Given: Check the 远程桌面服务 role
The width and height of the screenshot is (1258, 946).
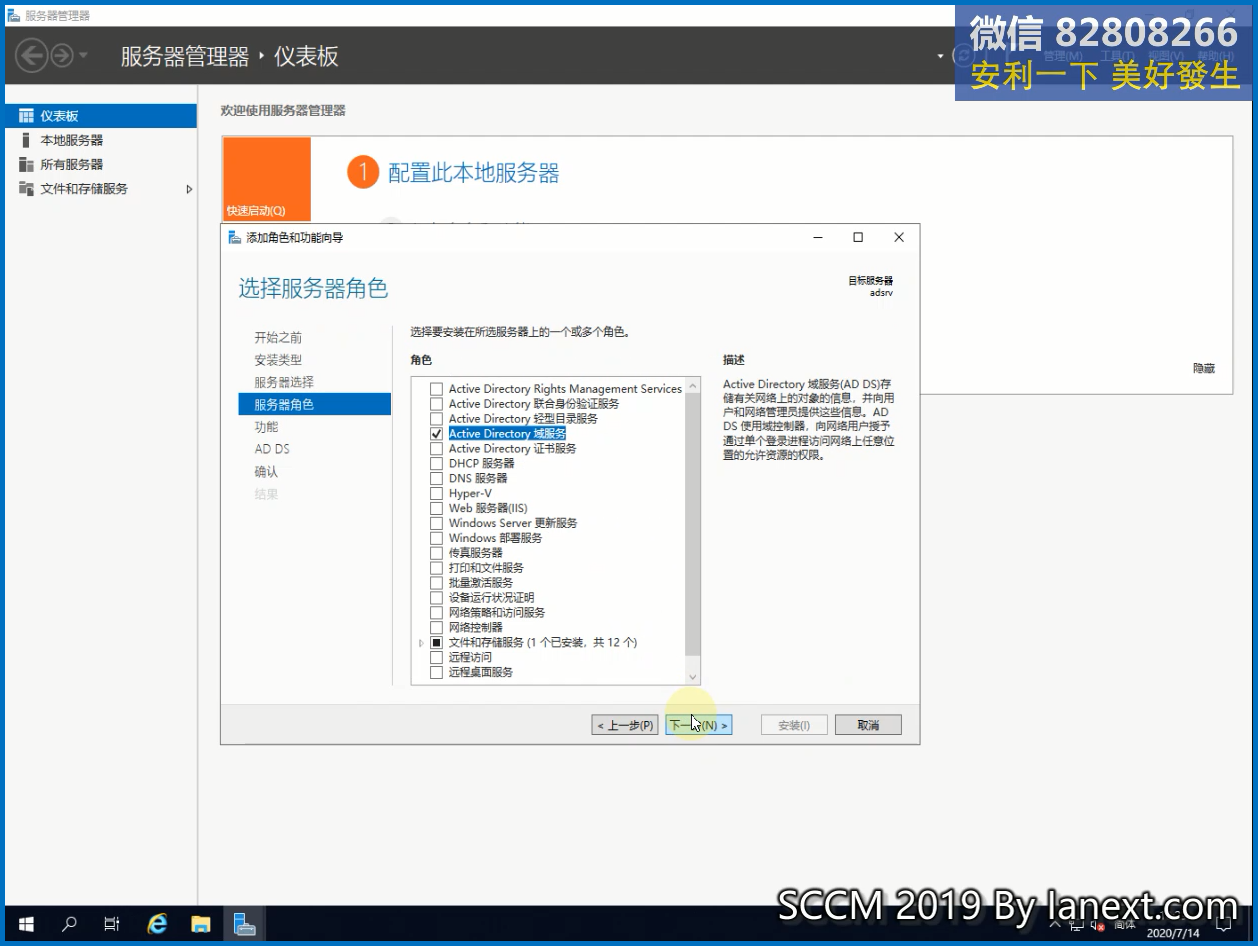Looking at the screenshot, I should [x=436, y=672].
